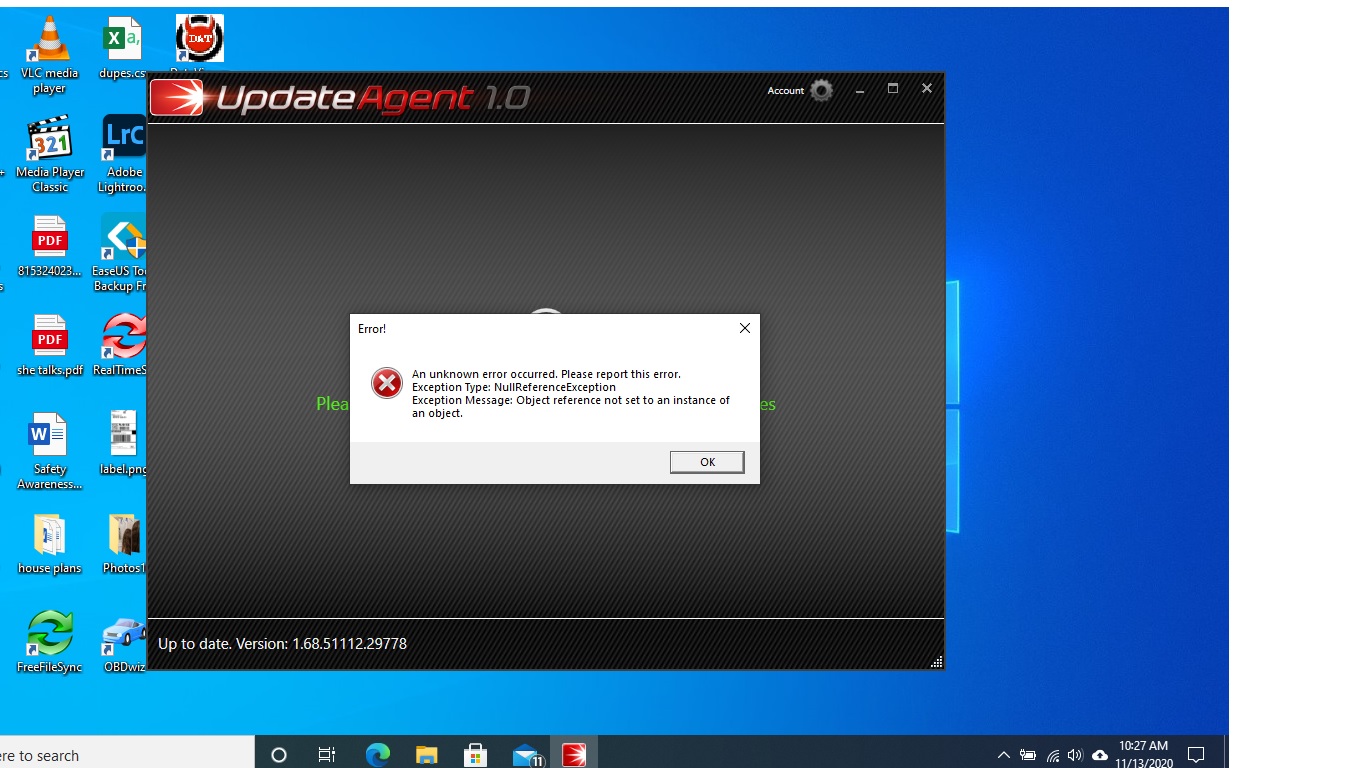Maximize the UpdateAgent window
Image resolution: width=1366 pixels, height=768 pixels.
point(893,89)
